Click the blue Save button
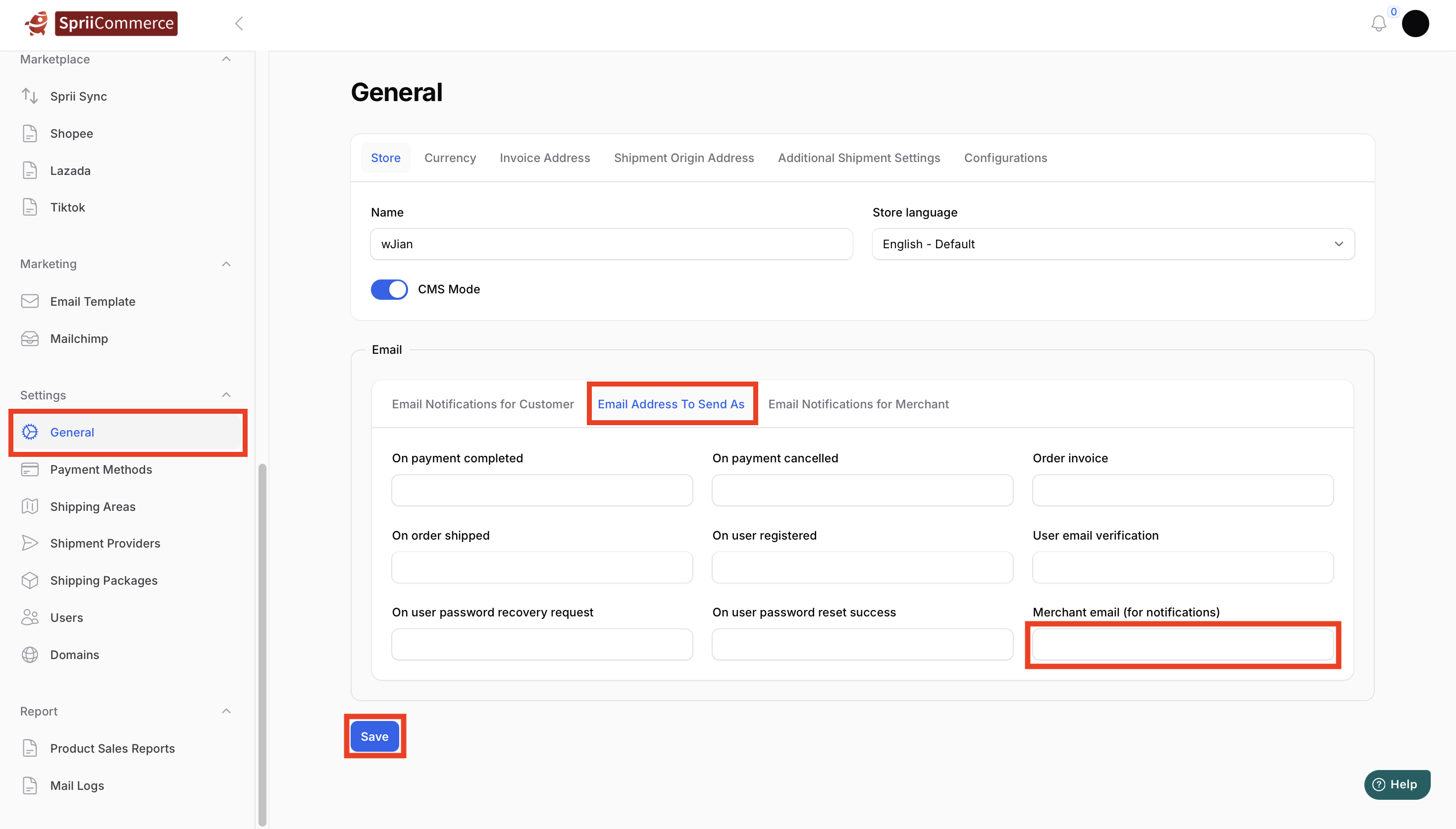This screenshot has width=1456, height=829. point(374,736)
